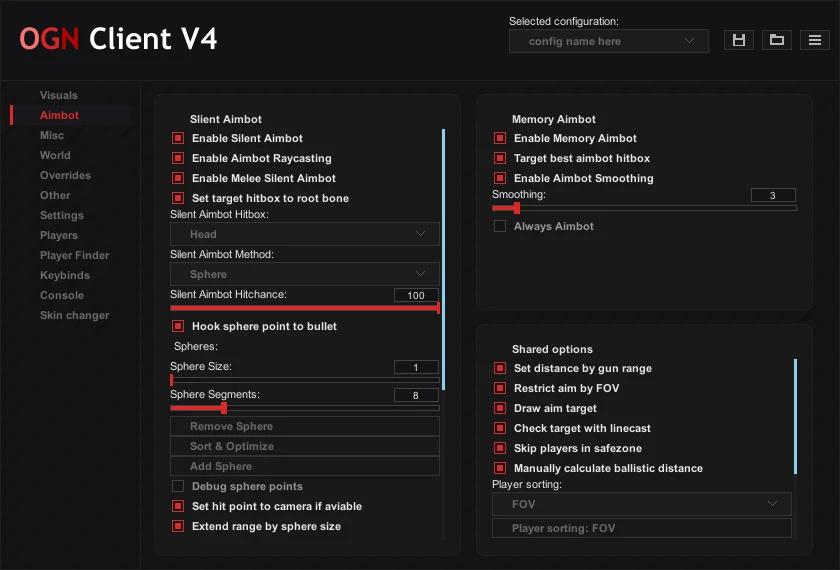Toggle Enable Silent Aimbot checkbox
This screenshot has height=570, width=840.
coord(178,138)
